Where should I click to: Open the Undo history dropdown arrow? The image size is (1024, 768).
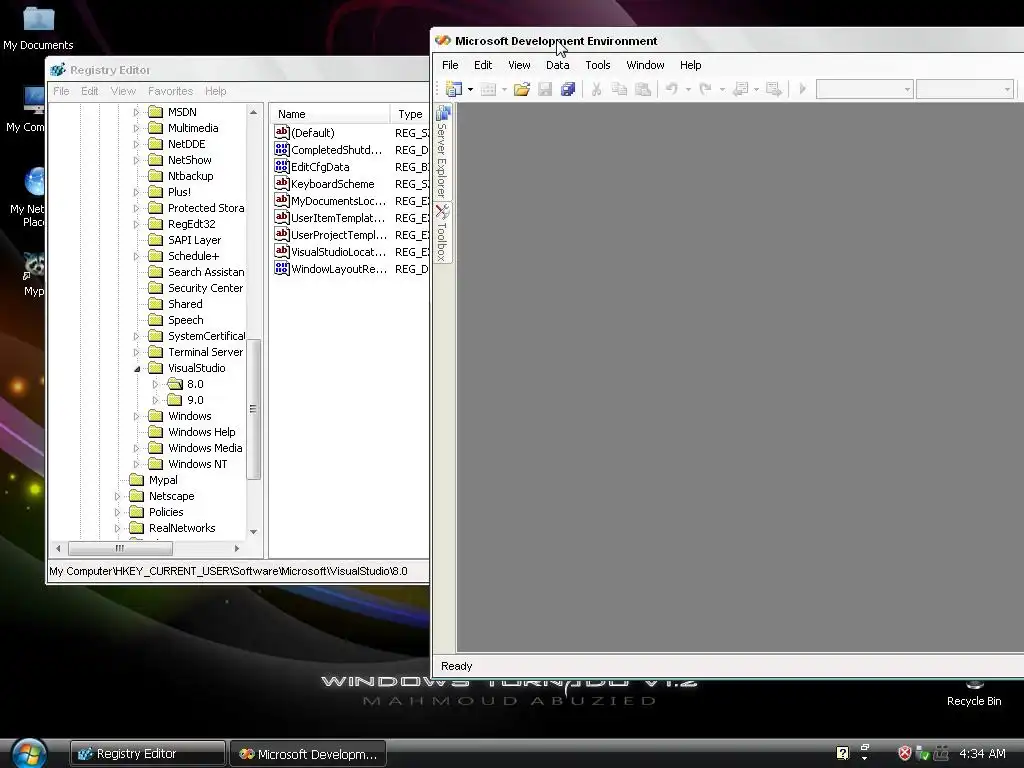[688, 89]
